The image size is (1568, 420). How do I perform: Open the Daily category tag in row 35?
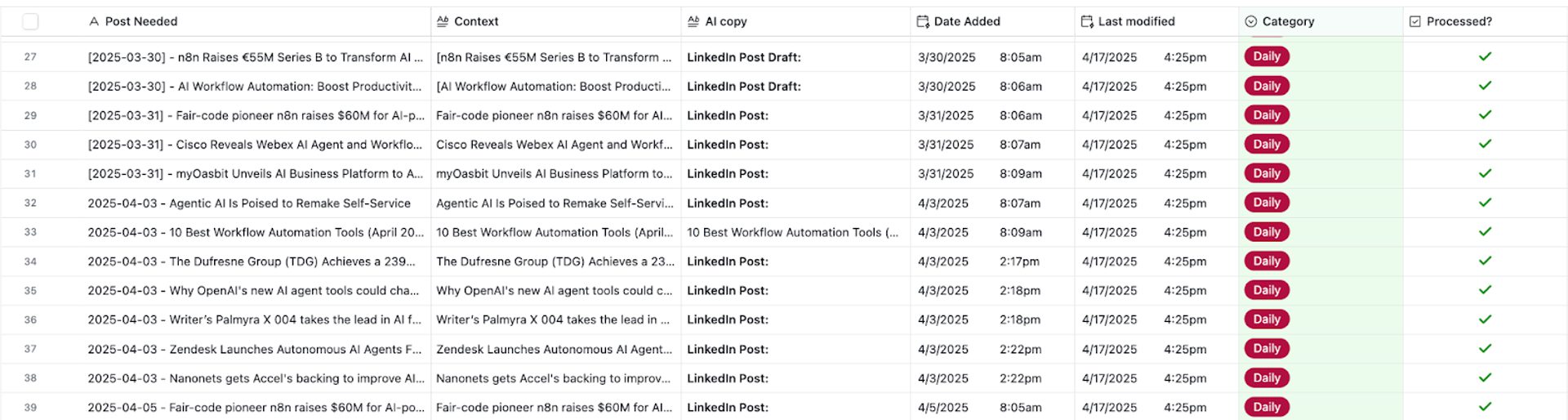point(1266,290)
